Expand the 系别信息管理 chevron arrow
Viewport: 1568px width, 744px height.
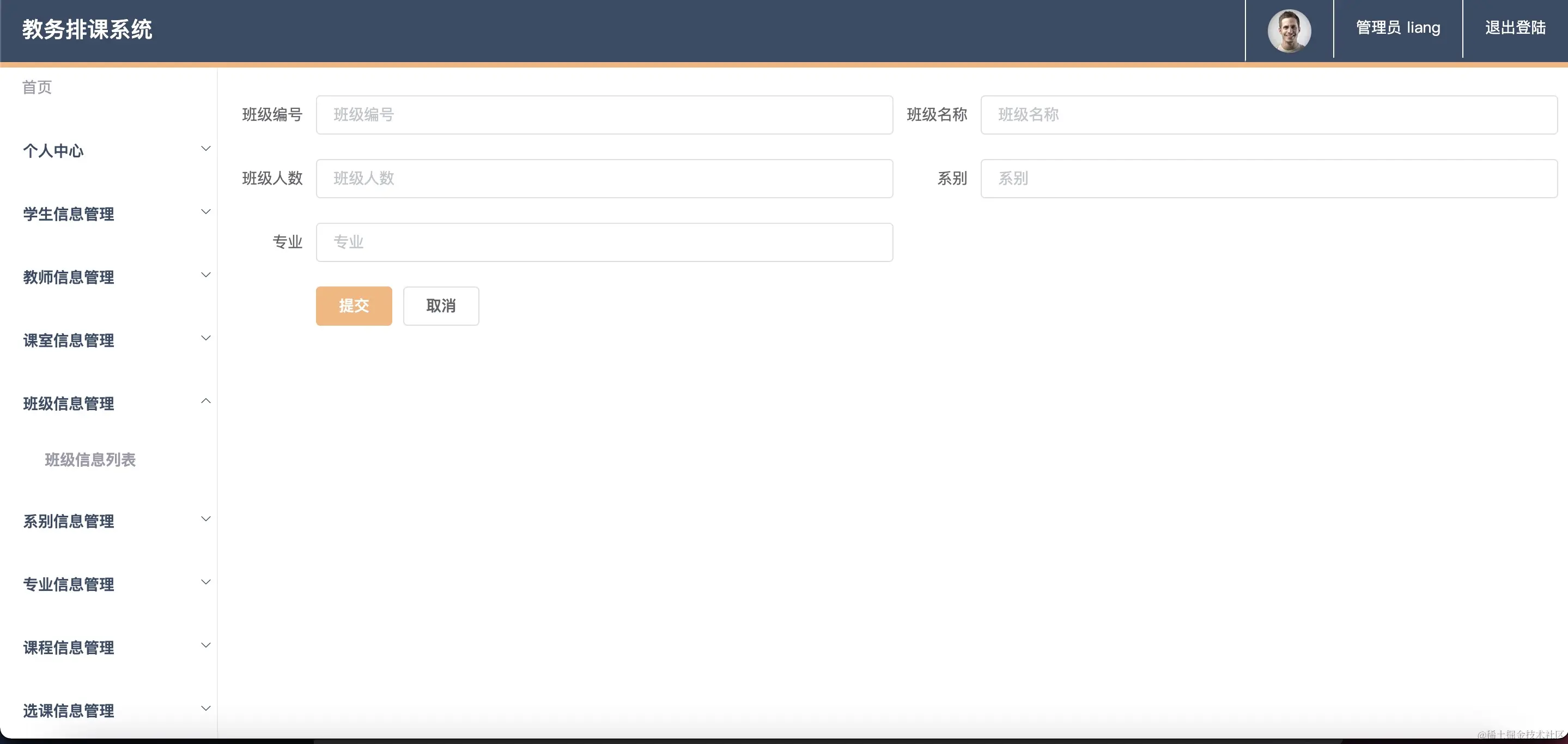pos(206,520)
